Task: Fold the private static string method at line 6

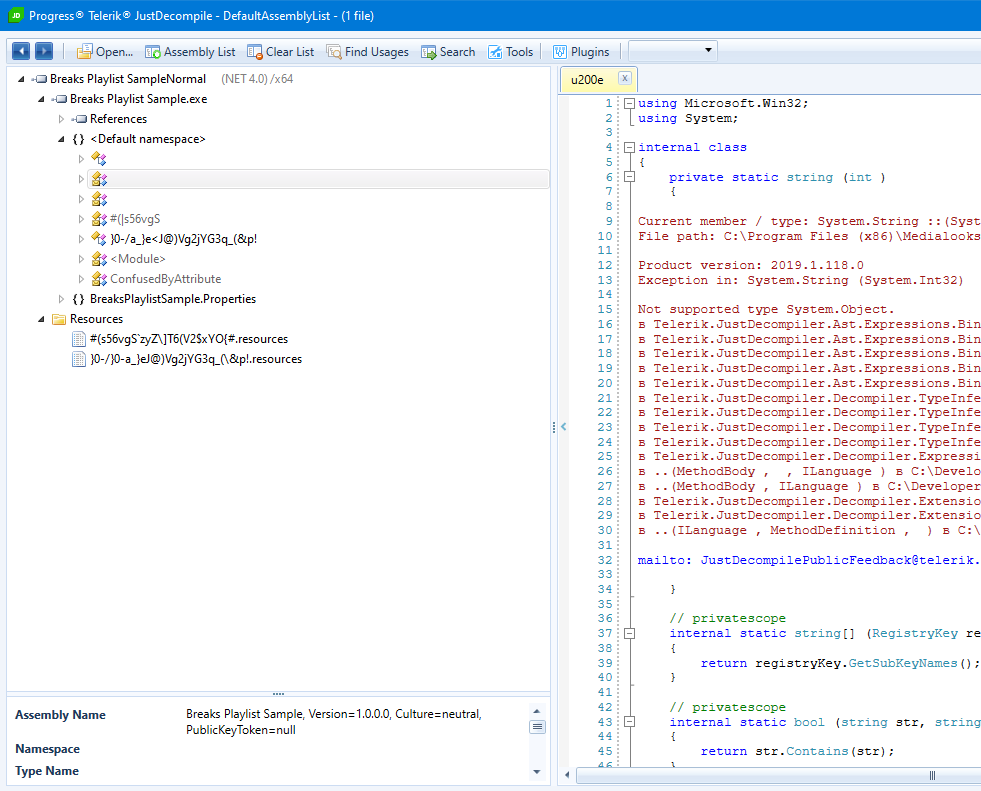Action: (x=629, y=177)
